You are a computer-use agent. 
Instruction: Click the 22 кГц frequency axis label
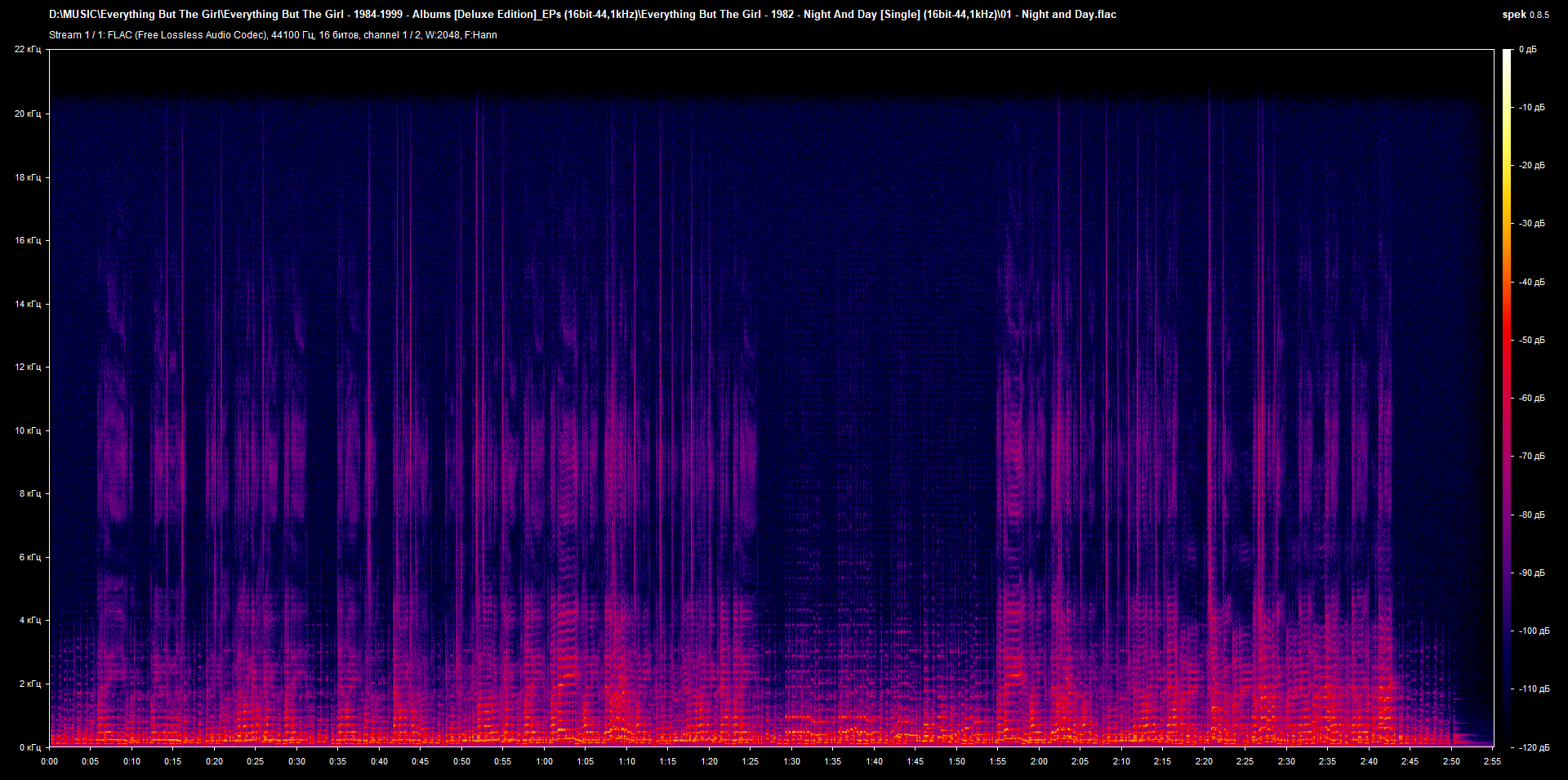28,50
